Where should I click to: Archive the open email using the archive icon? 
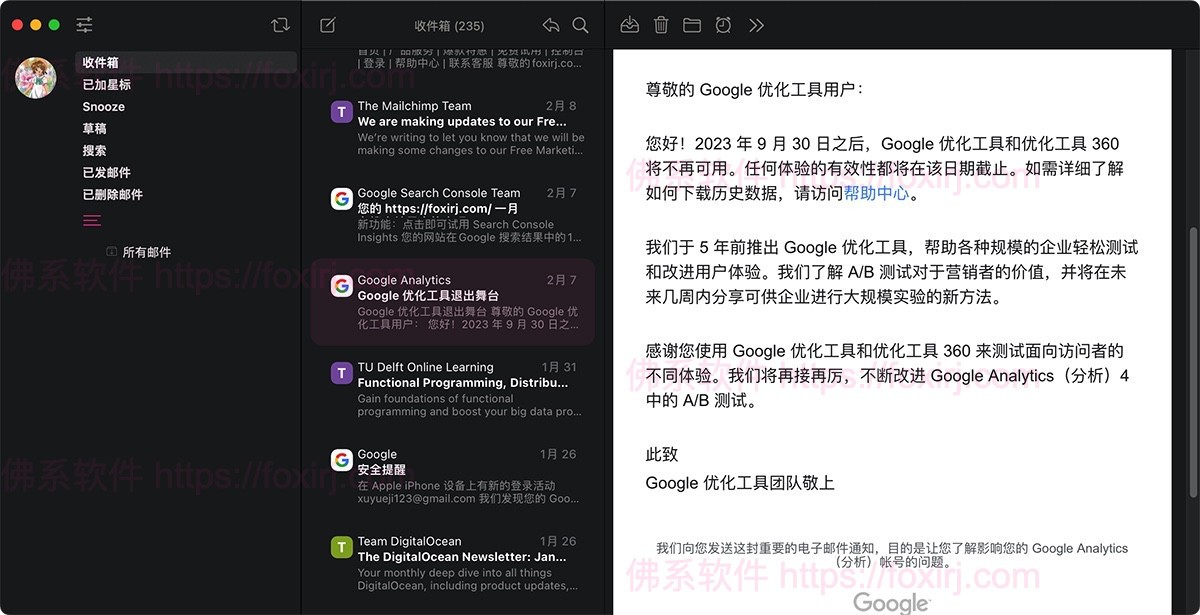click(629, 25)
